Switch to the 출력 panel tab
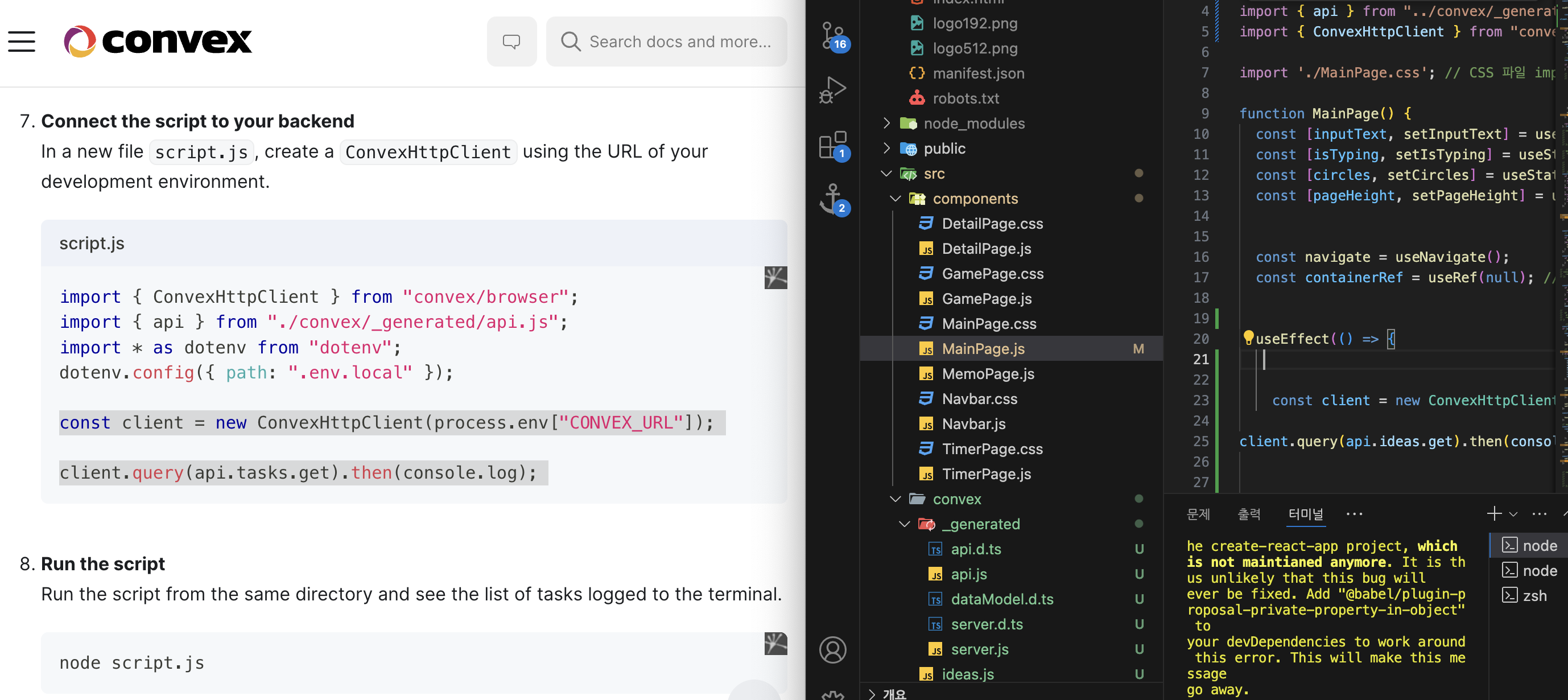1568x700 pixels. pyautogui.click(x=1248, y=514)
